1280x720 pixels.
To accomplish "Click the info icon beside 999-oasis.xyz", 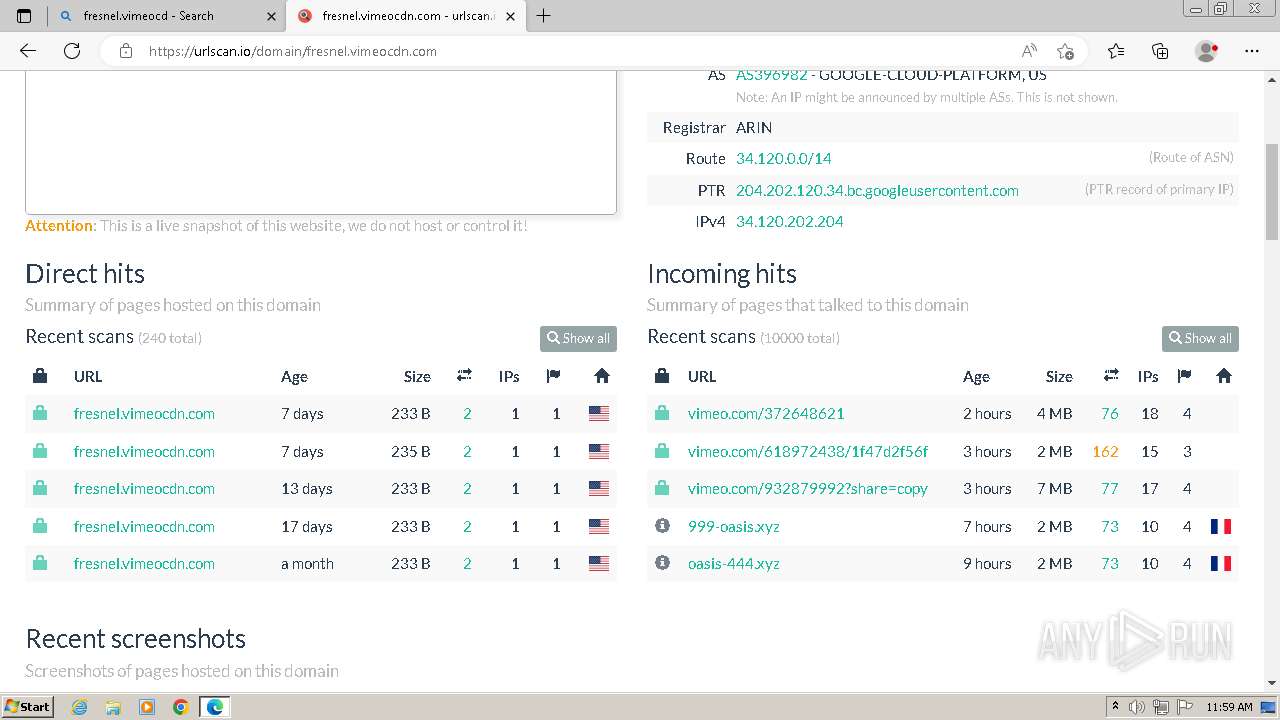I will point(662,526).
